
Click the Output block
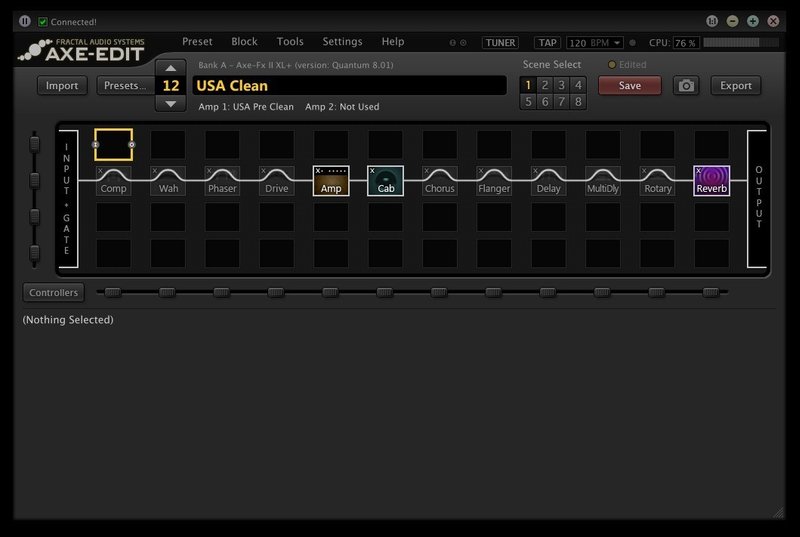757,199
